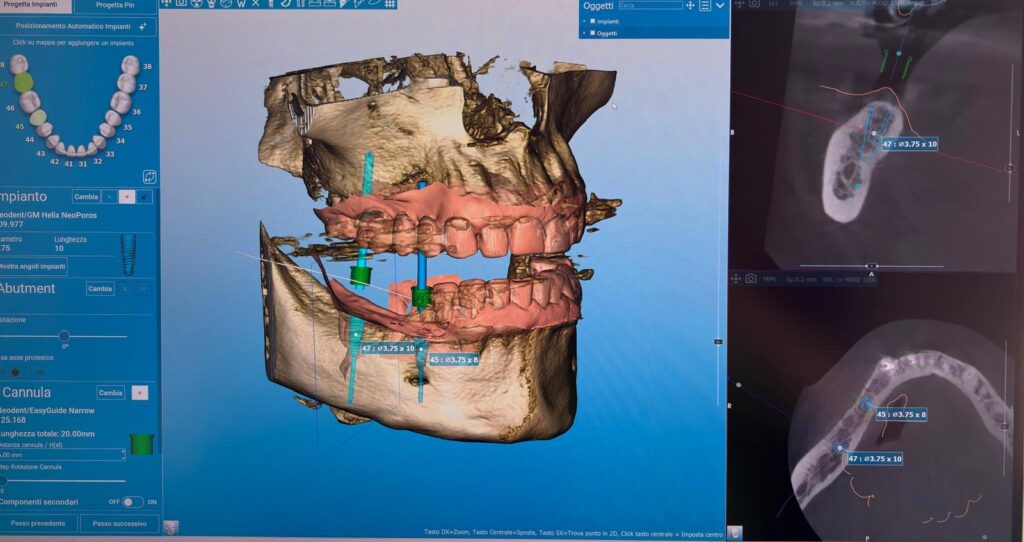Click the grid icon in top toolbar
Screen dimensions: 1024x542
390,3
